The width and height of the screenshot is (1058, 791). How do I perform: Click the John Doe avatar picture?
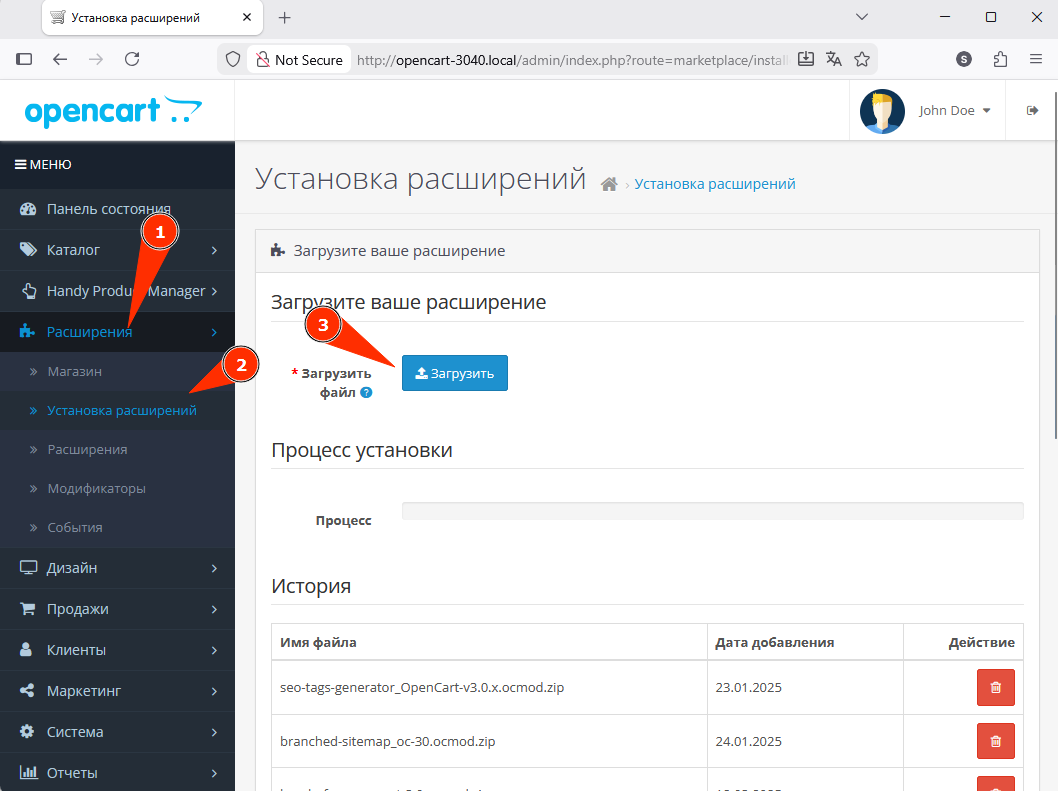pos(882,111)
